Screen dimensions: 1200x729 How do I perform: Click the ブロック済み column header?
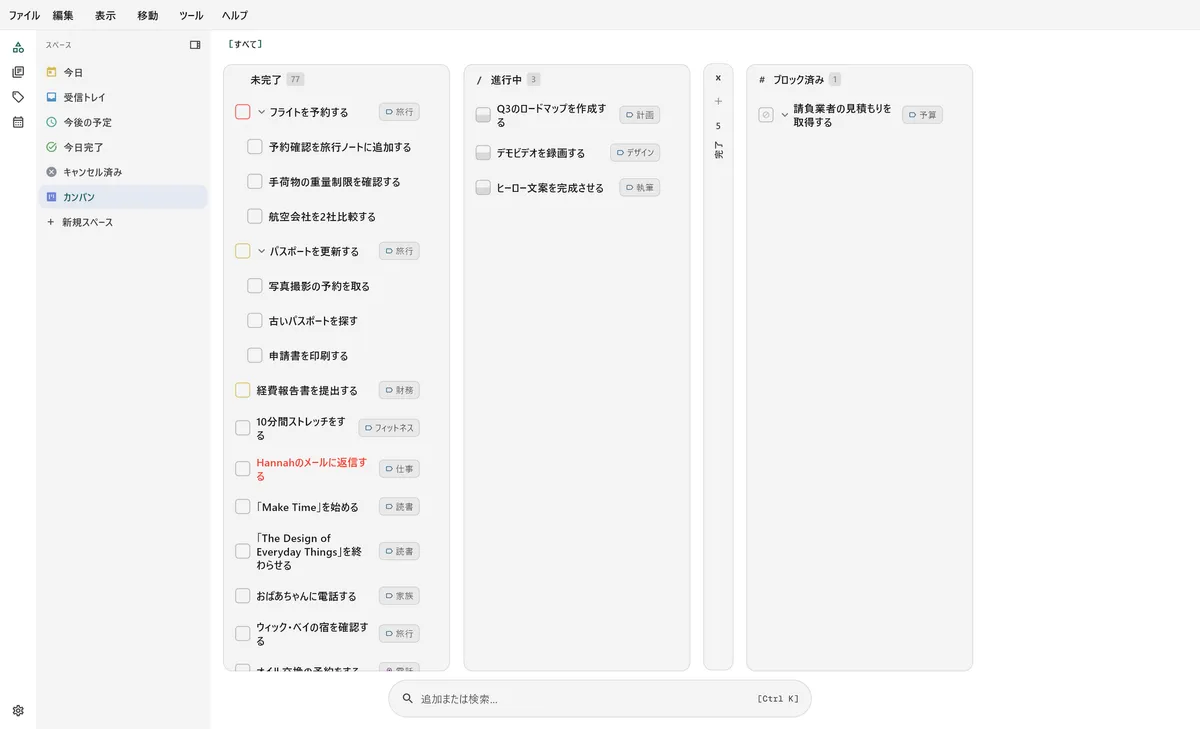(799, 79)
